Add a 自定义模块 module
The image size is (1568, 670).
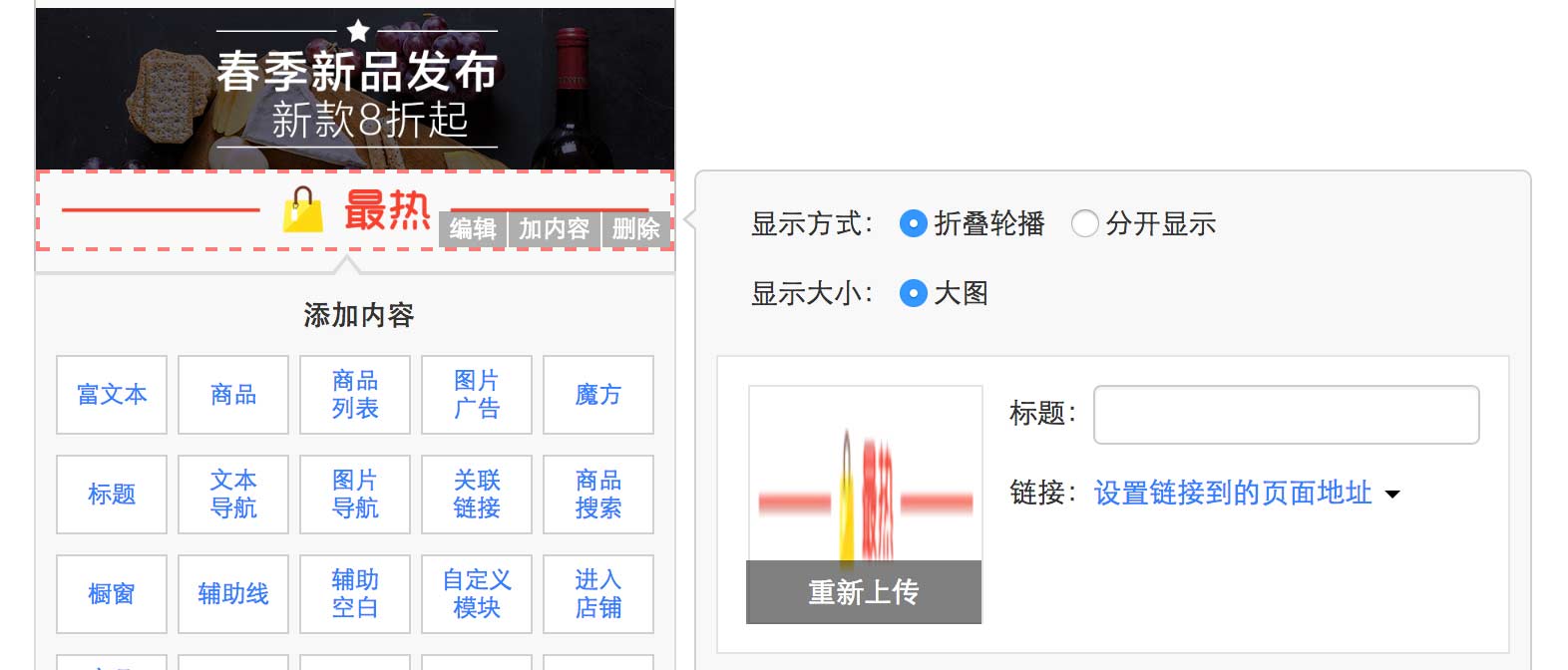[477, 594]
